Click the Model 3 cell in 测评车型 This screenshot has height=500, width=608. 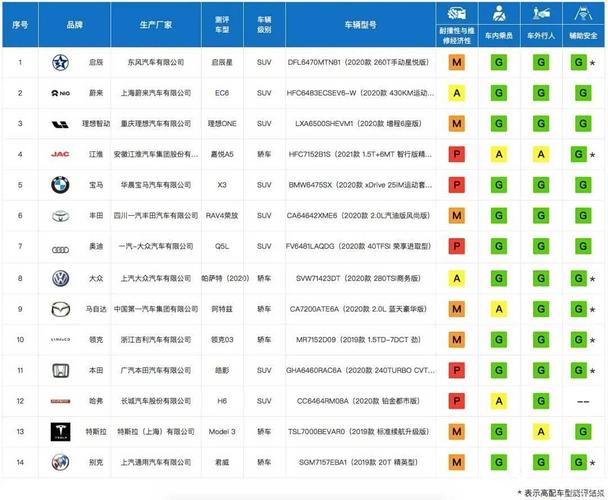tap(227, 432)
